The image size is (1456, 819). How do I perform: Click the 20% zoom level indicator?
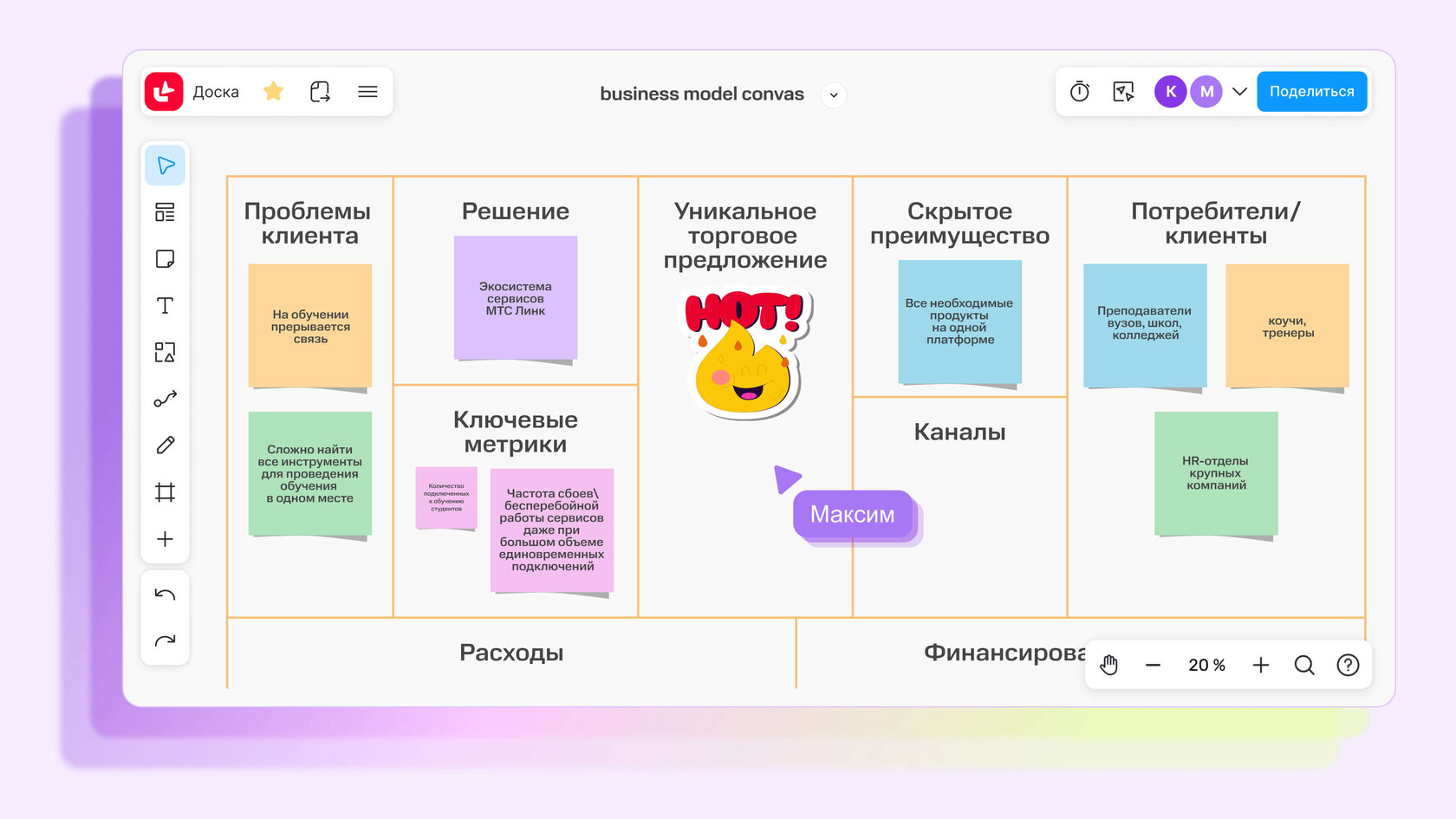(1206, 665)
